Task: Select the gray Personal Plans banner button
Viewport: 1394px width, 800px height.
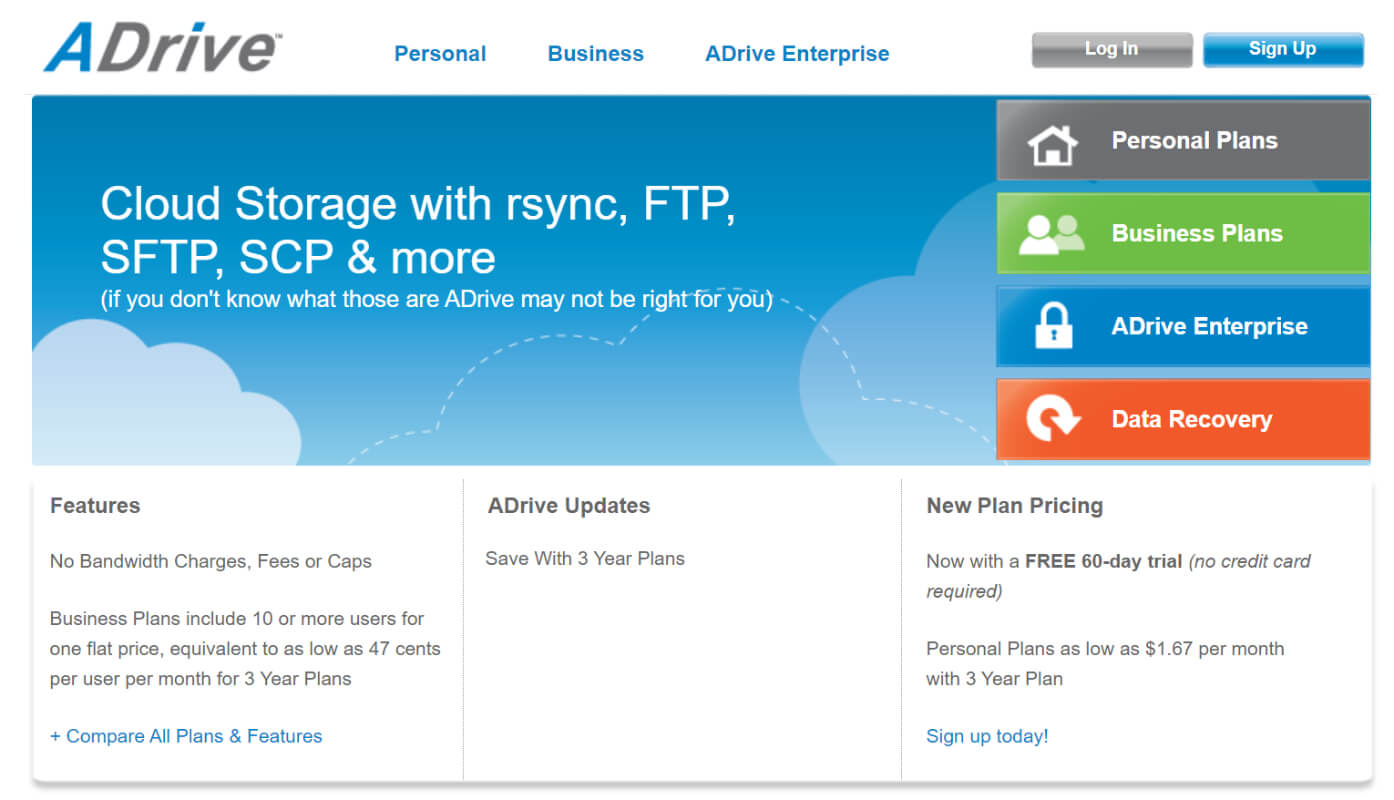Action: (x=1183, y=140)
